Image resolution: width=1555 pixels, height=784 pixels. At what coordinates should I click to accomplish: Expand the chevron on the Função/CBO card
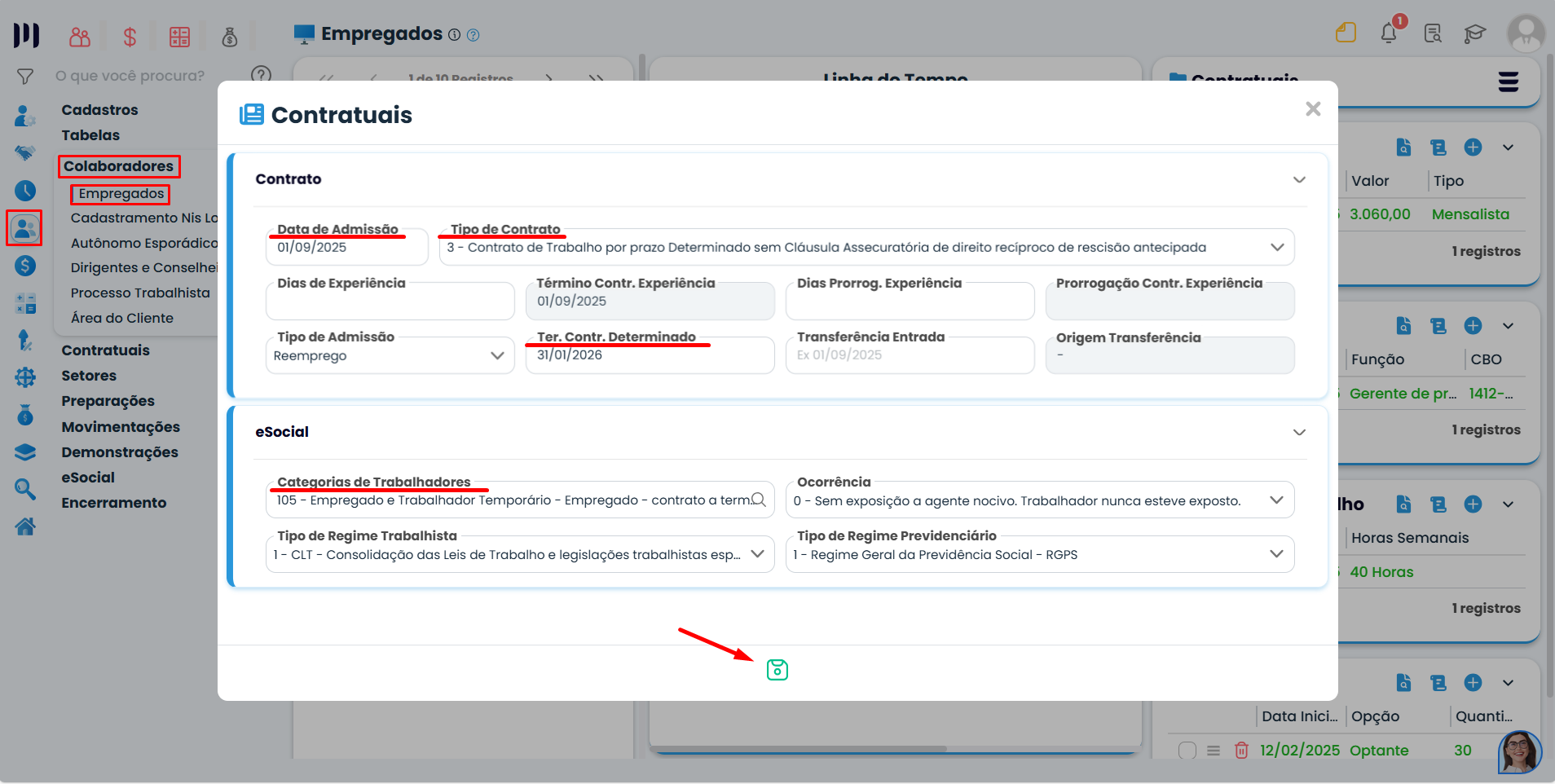(1508, 326)
